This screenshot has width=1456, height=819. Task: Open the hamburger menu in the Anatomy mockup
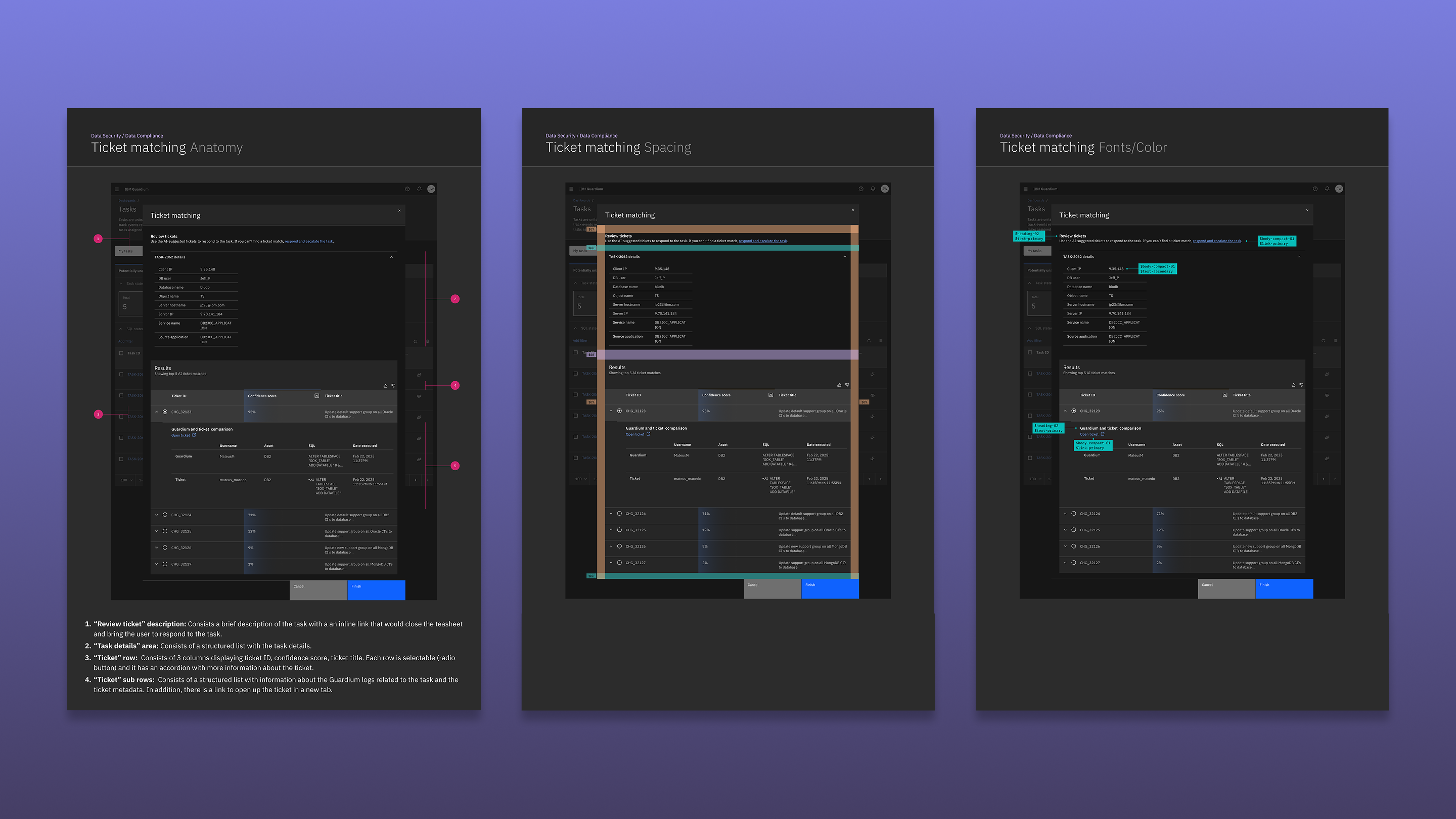pos(117,190)
